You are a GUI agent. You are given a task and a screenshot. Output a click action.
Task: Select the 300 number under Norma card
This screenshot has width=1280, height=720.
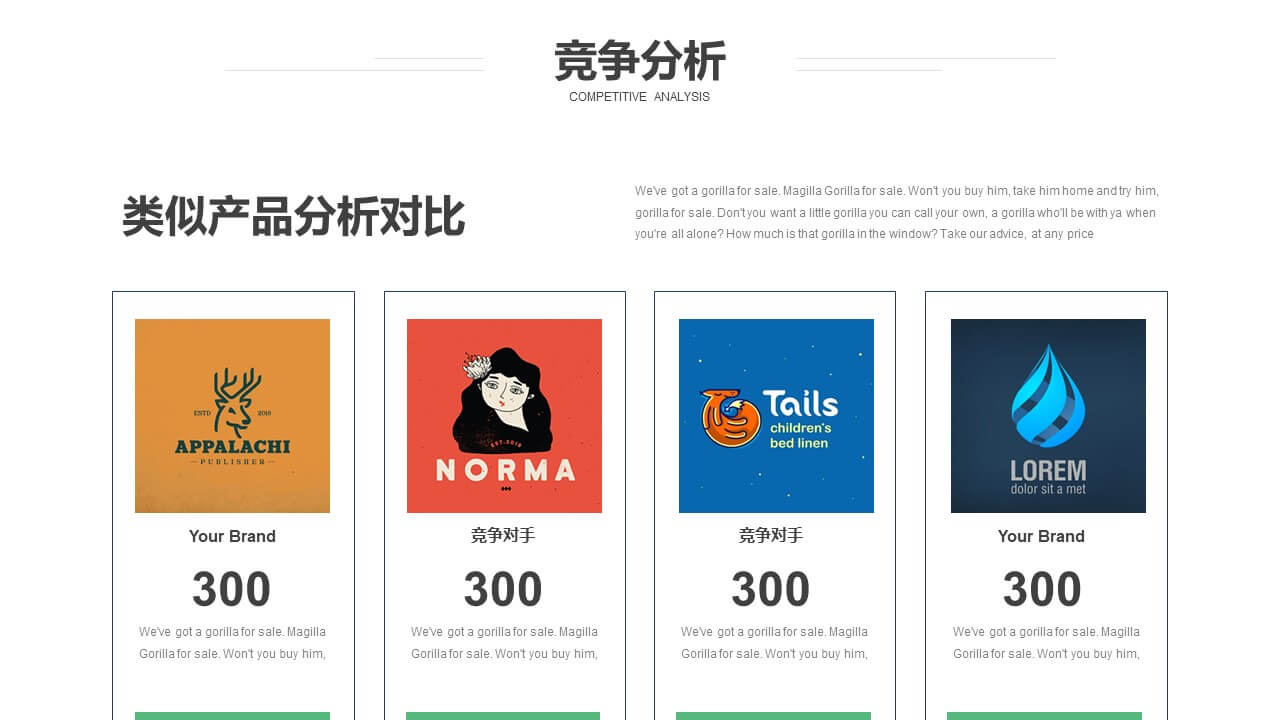pyautogui.click(x=503, y=590)
